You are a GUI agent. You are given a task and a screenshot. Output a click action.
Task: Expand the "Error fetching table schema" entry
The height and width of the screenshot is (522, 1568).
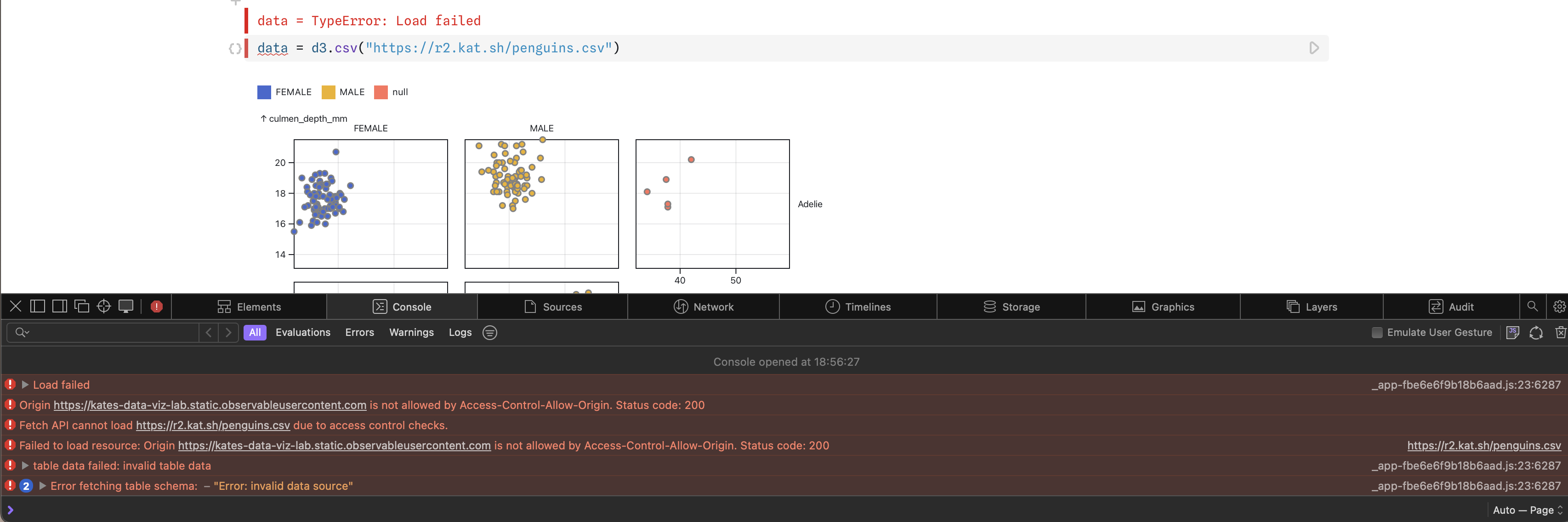[x=43, y=486]
